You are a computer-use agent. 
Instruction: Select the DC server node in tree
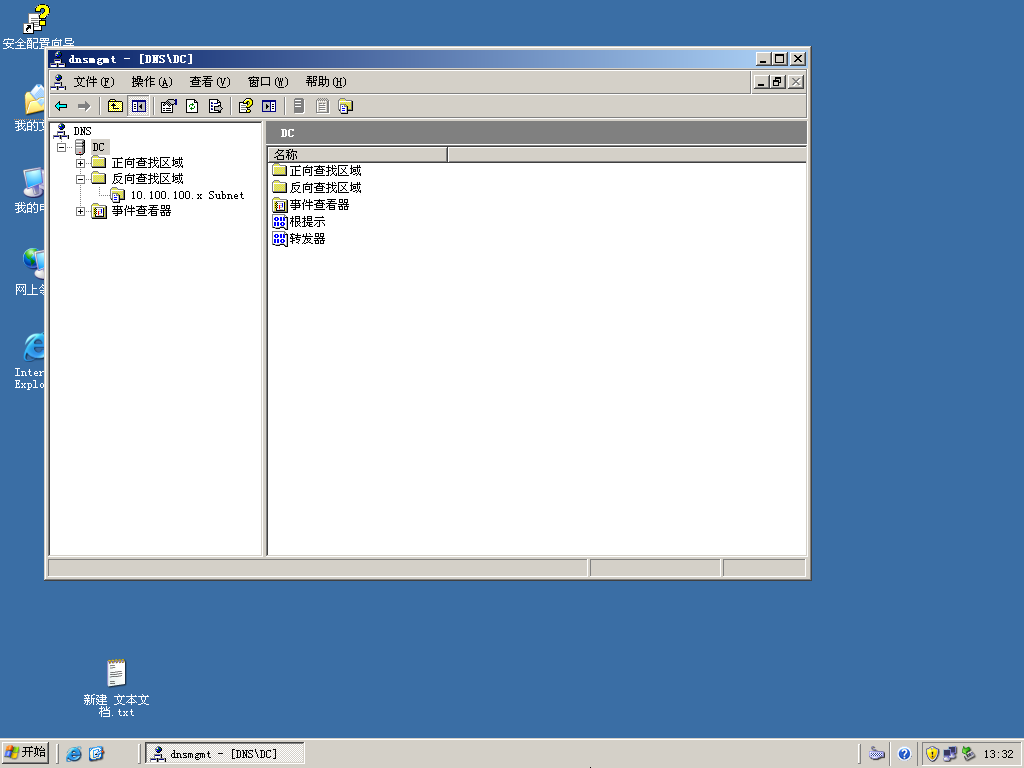(x=98, y=147)
